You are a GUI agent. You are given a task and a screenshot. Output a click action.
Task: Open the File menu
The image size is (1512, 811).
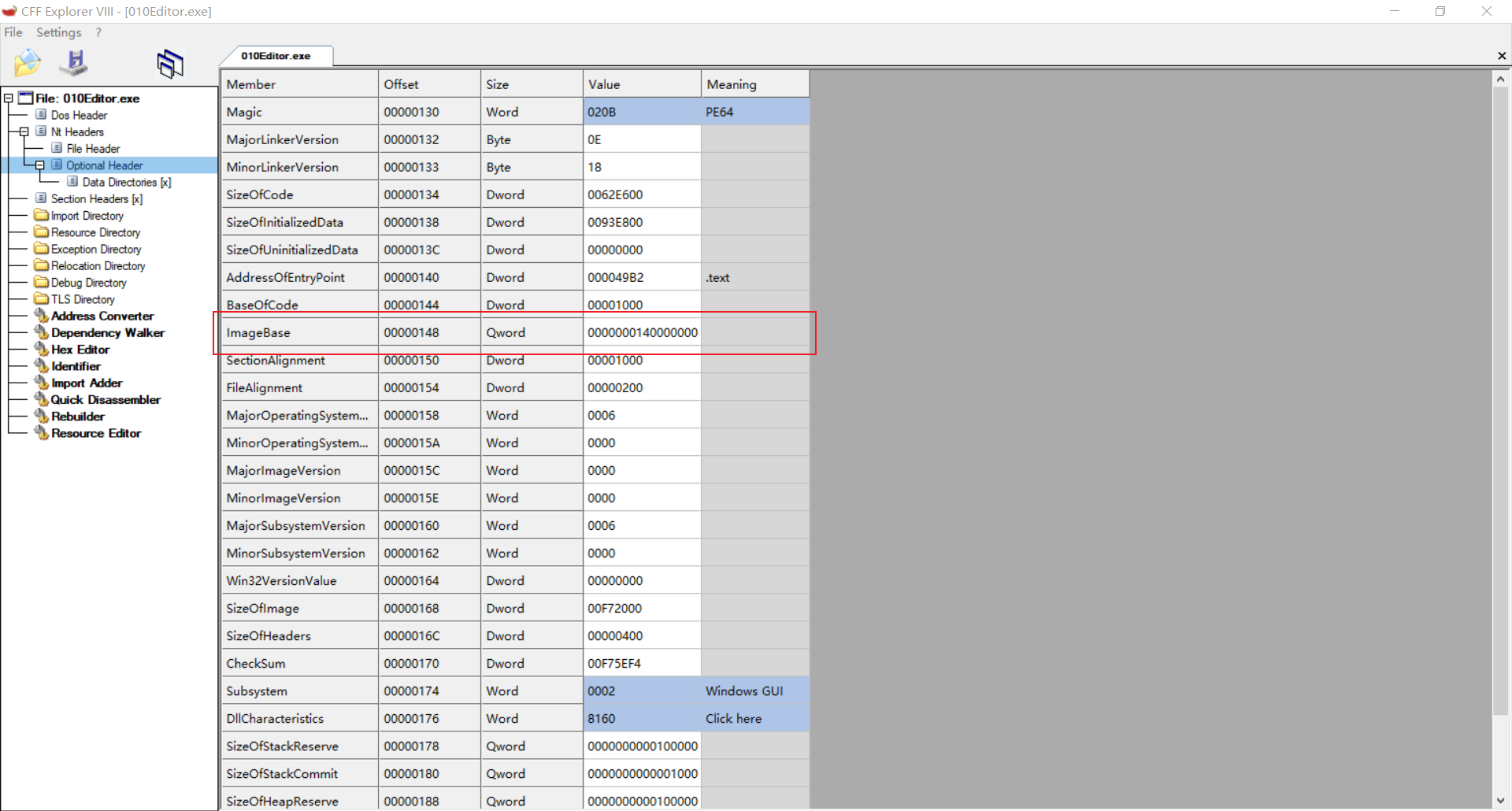click(13, 32)
